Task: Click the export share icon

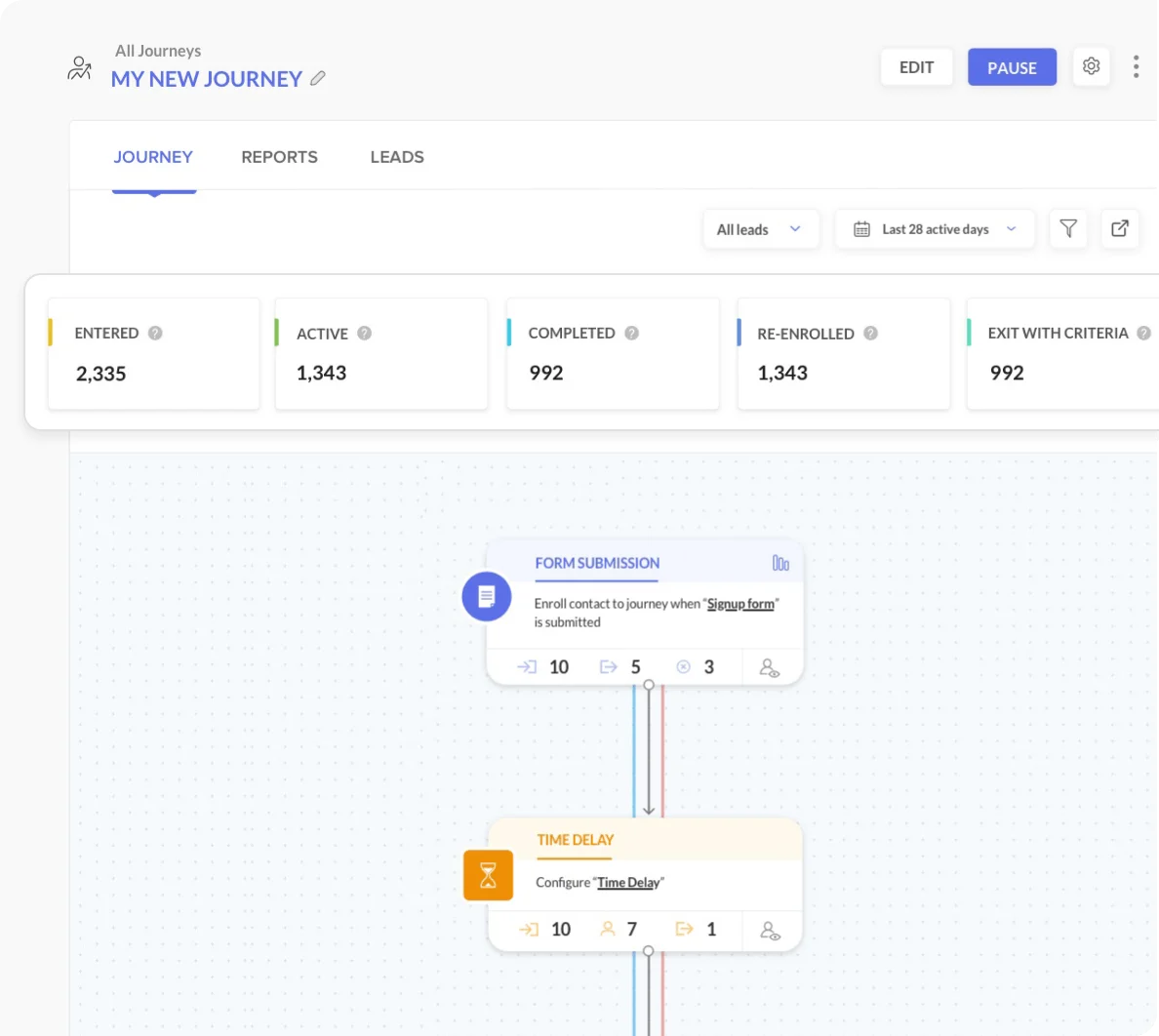Action: coord(1120,229)
